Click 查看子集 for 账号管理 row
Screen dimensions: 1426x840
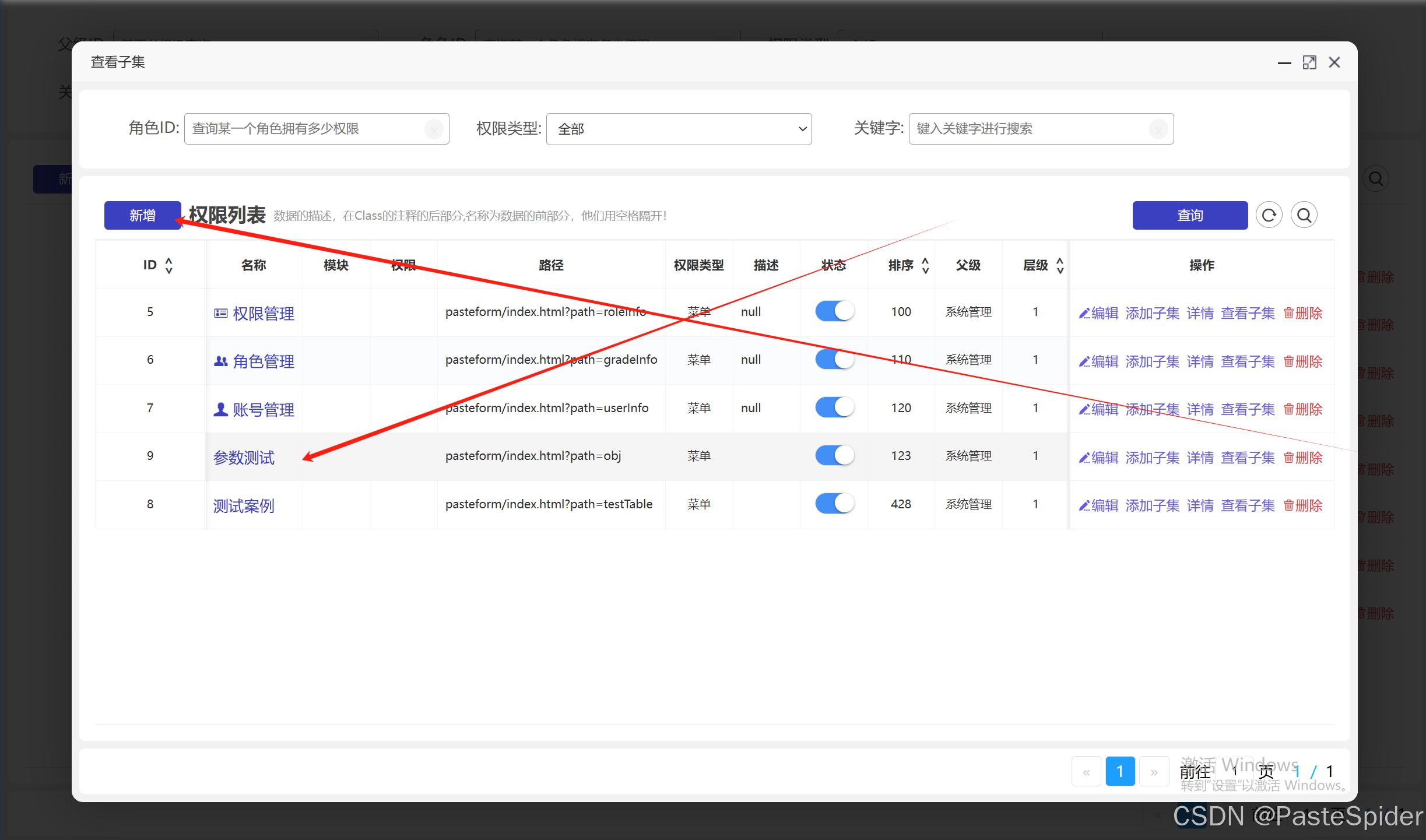tap(1248, 410)
